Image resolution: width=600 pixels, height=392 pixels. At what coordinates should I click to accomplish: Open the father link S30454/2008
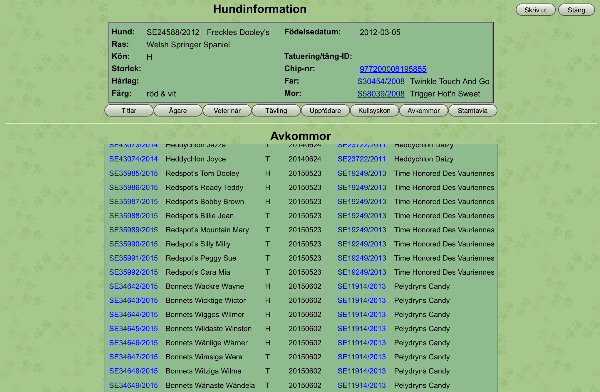pos(381,81)
